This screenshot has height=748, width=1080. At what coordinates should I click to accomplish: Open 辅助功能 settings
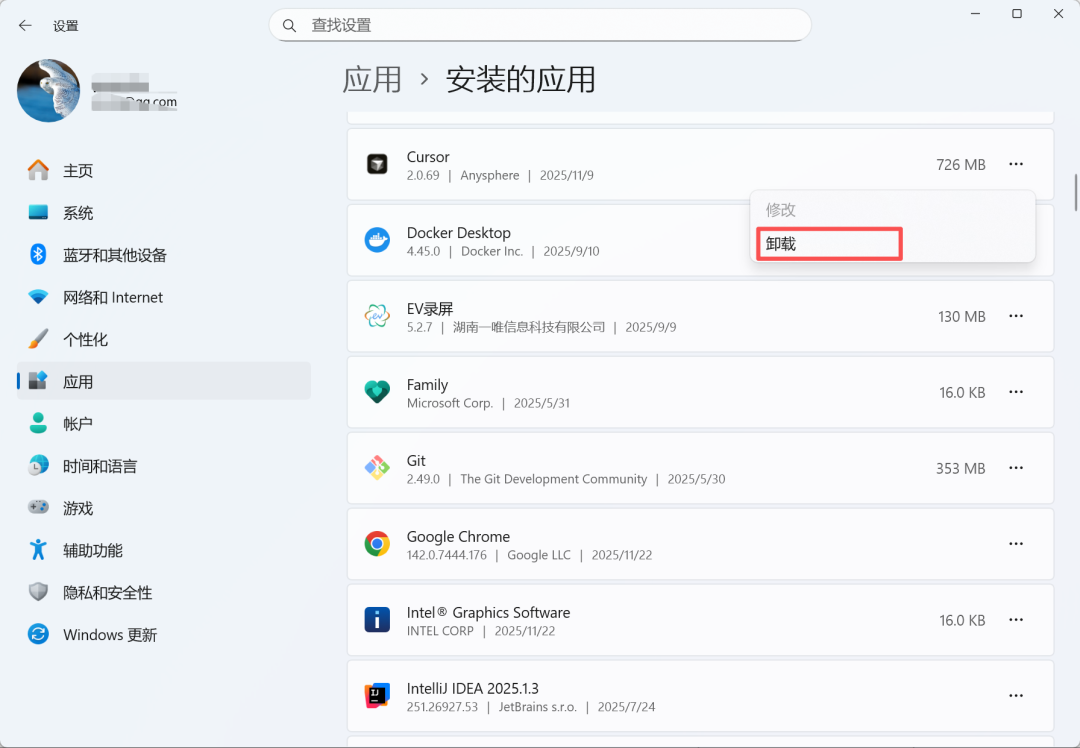pyautogui.click(x=164, y=550)
